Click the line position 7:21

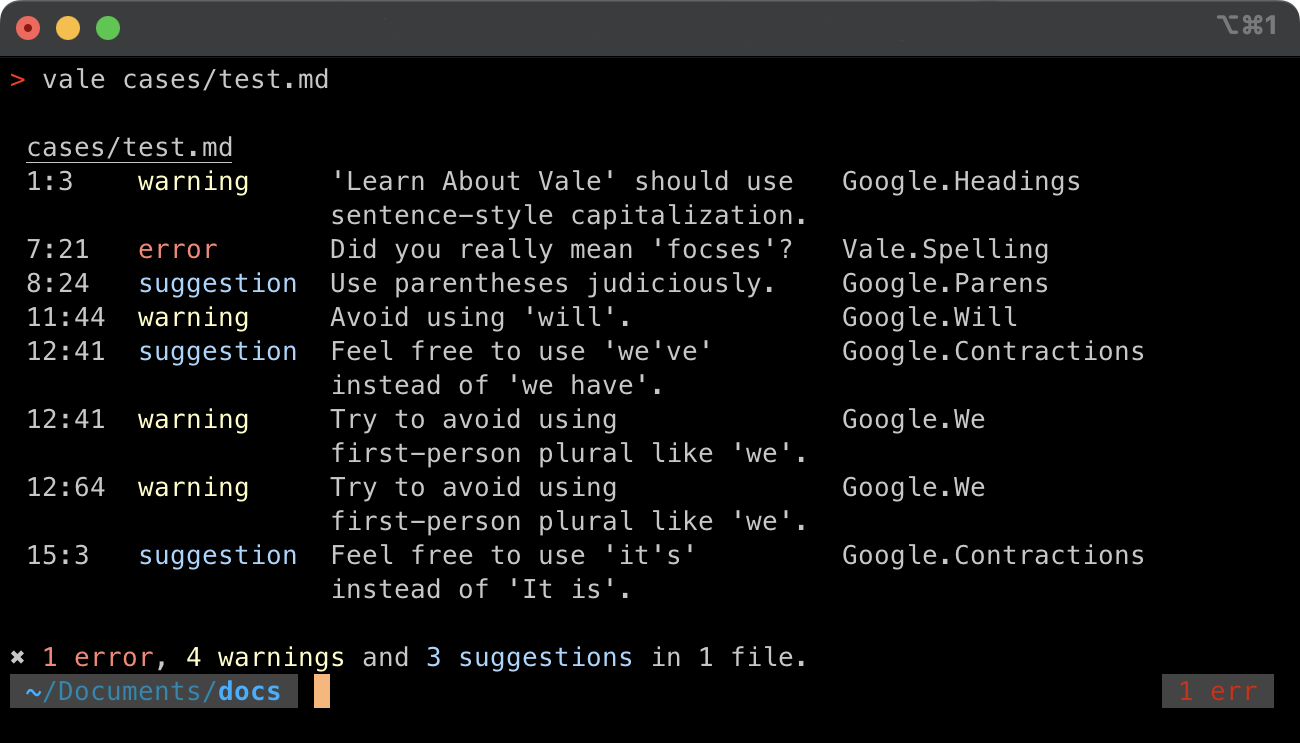coord(58,250)
